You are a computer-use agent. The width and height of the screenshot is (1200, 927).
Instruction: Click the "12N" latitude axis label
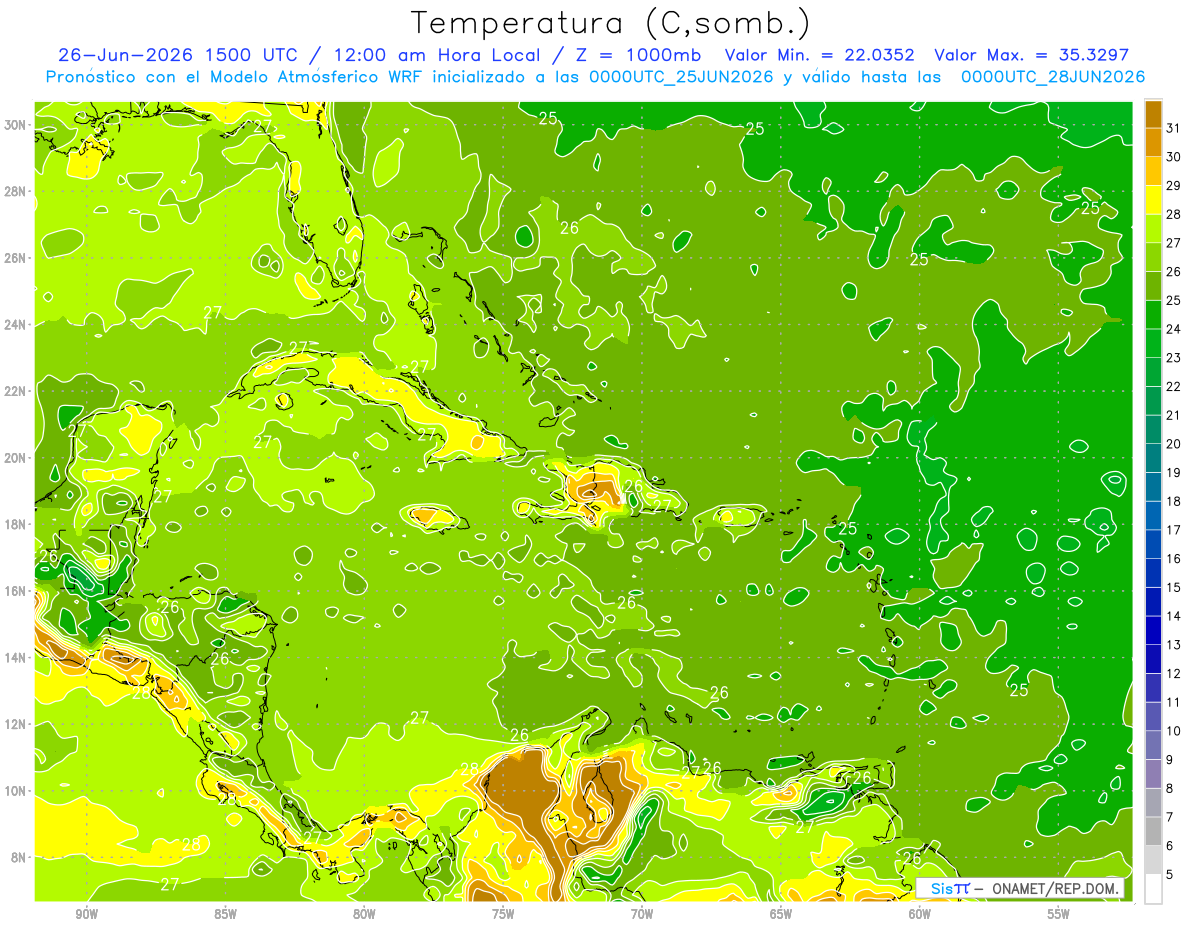16,724
